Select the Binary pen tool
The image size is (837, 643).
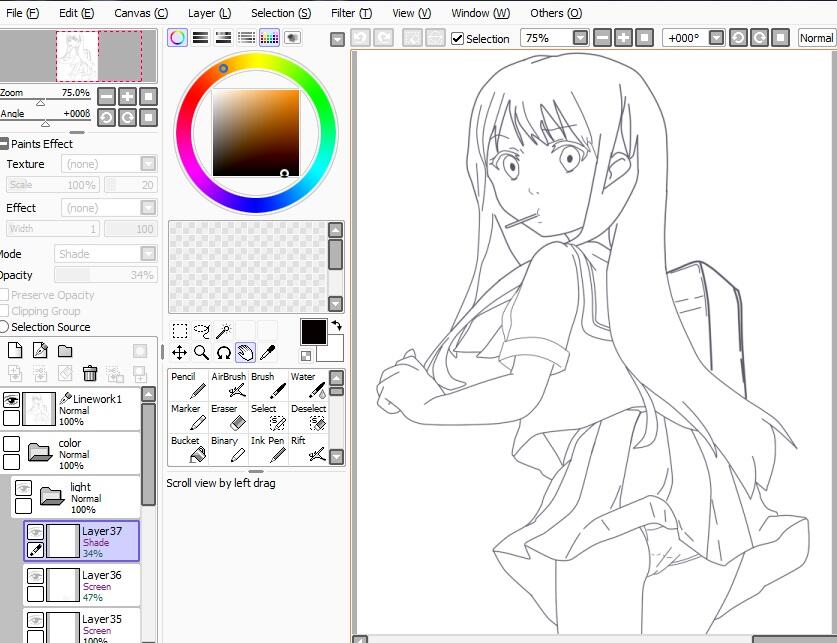228,449
